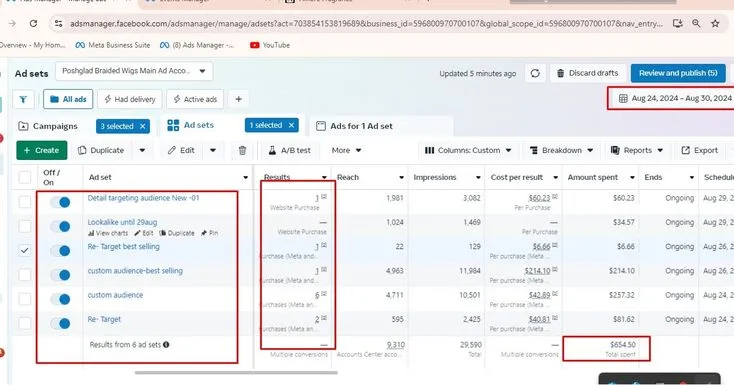Open the Cost per result column menu
The image size is (734, 385).
point(555,178)
